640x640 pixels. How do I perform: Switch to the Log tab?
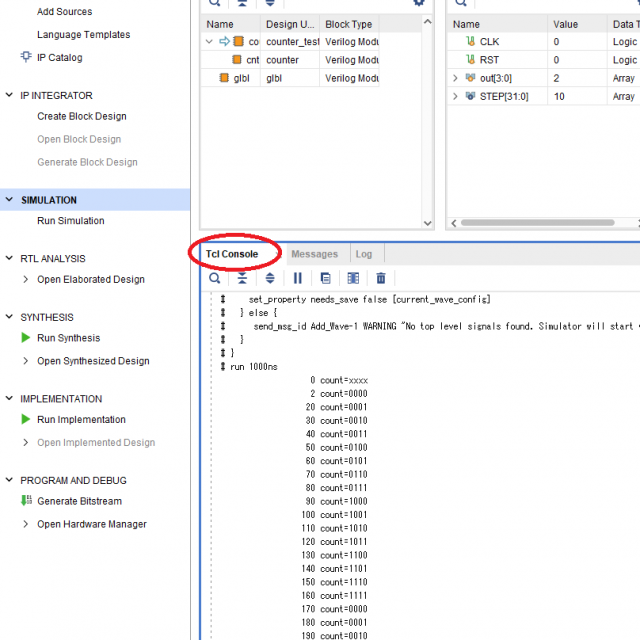coord(364,254)
